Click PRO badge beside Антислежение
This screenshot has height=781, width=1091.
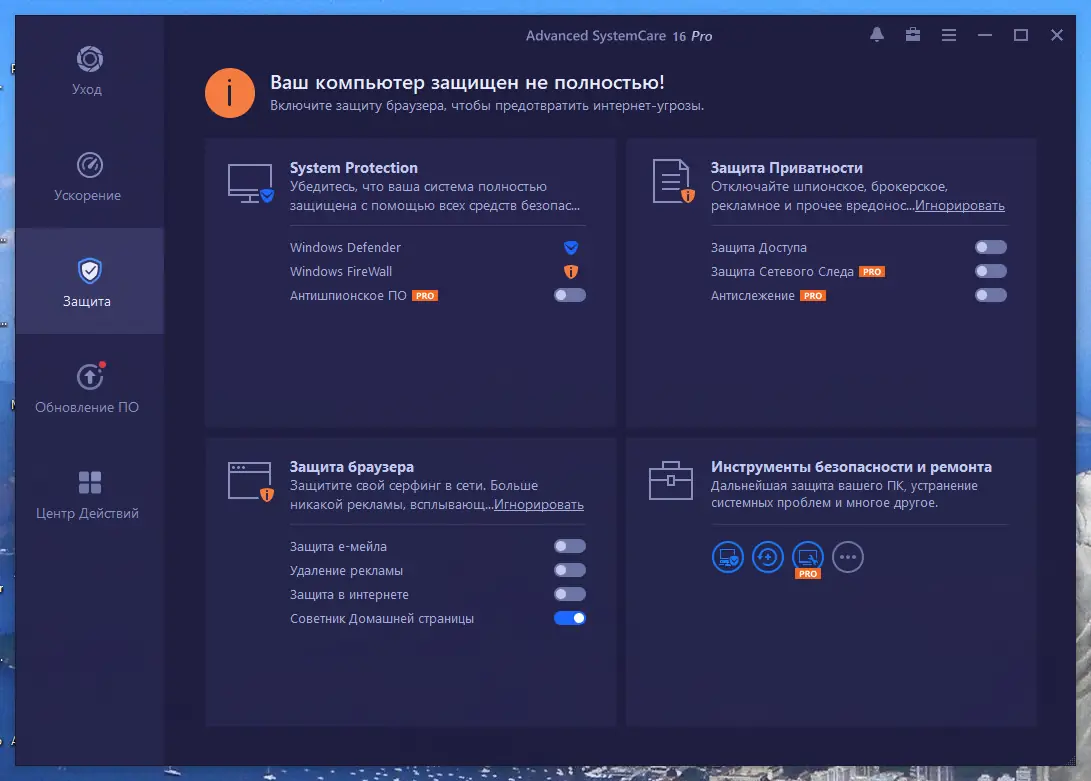tap(813, 296)
